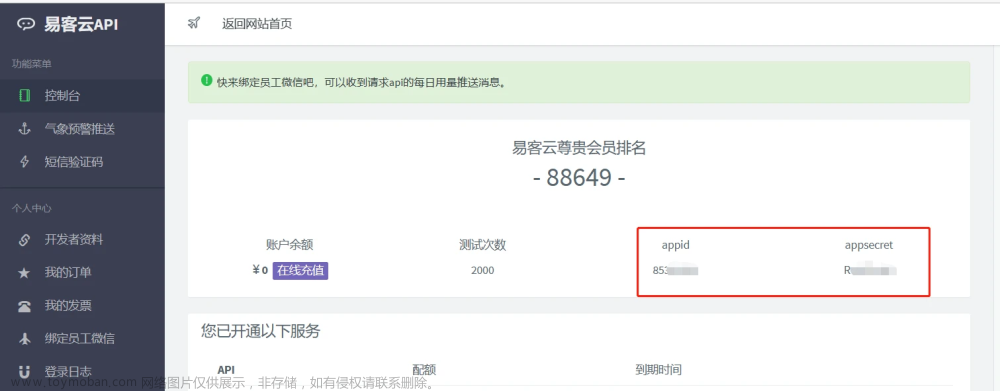Click the lightning icon beside 短信验证码
Viewport: 1000px width, 391px height.
24,162
